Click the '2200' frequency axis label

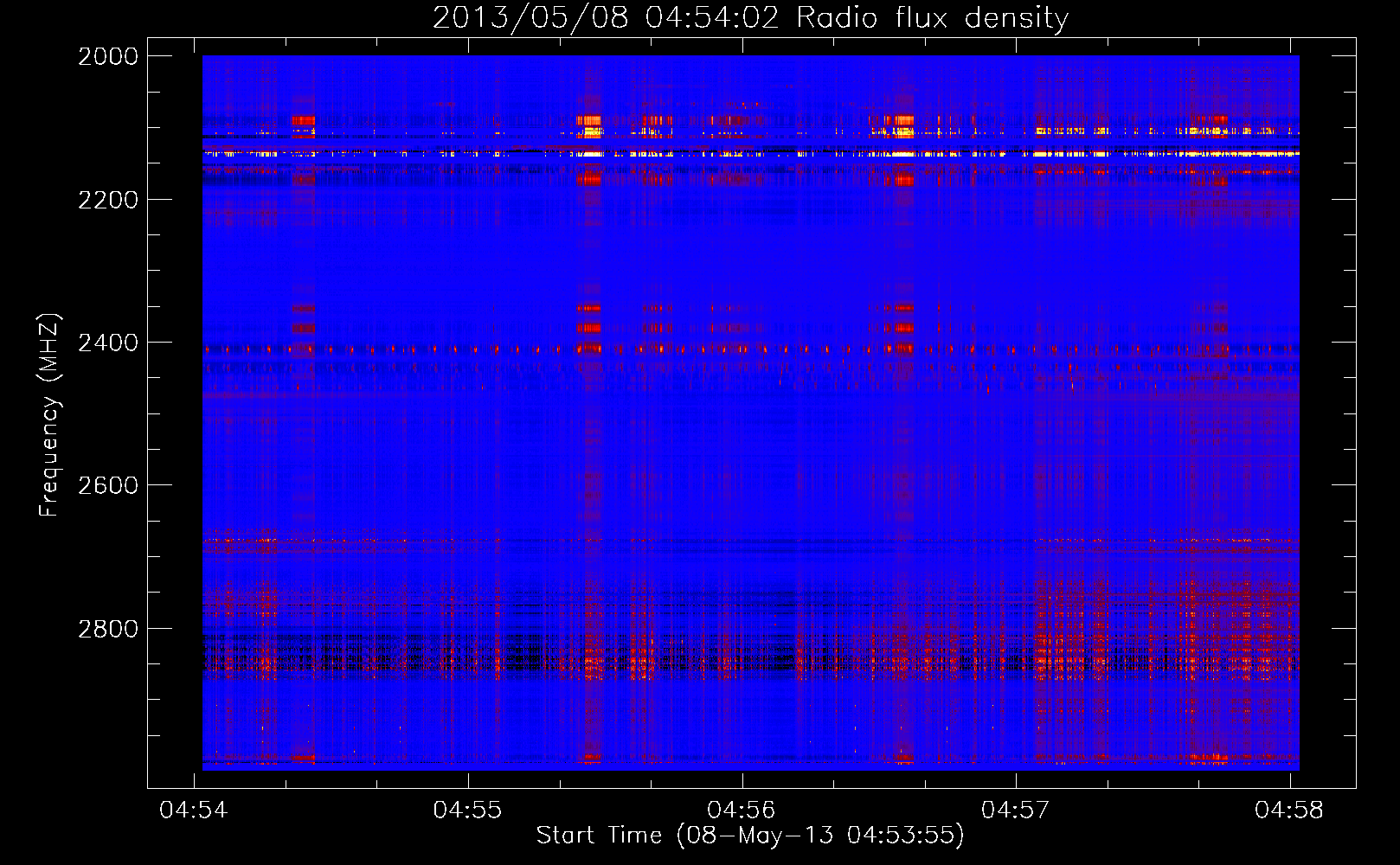pyautogui.click(x=108, y=200)
